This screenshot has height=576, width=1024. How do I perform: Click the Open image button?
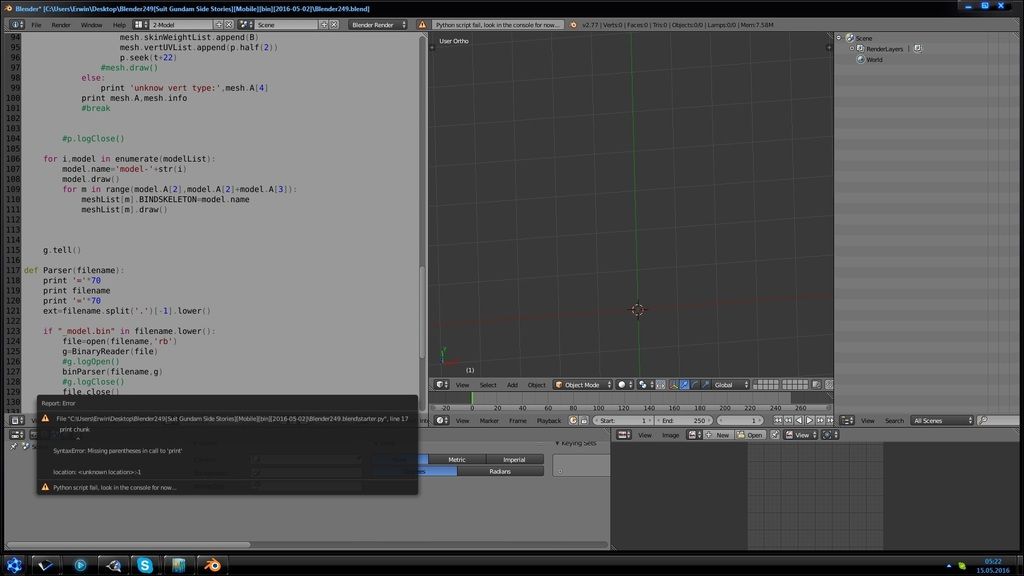pos(750,435)
